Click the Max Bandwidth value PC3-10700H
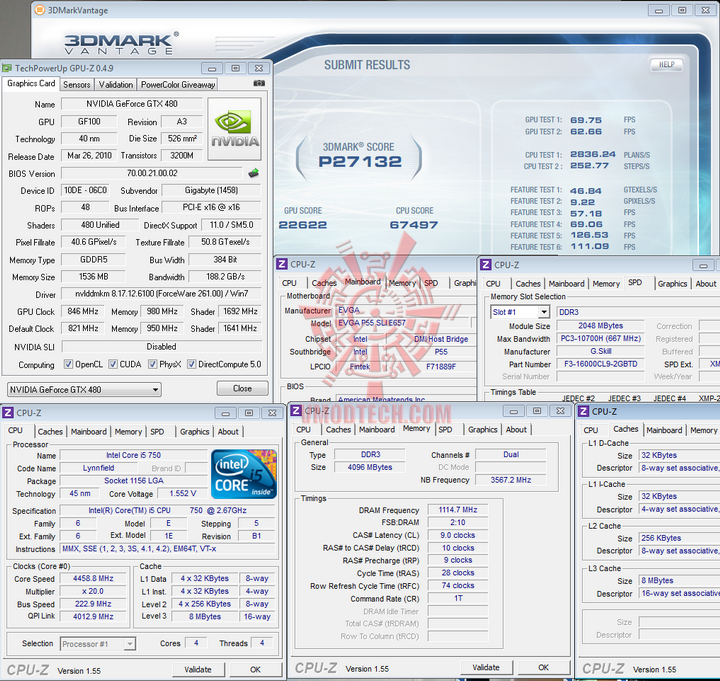Screen dimensions: 720x681 pos(600,338)
